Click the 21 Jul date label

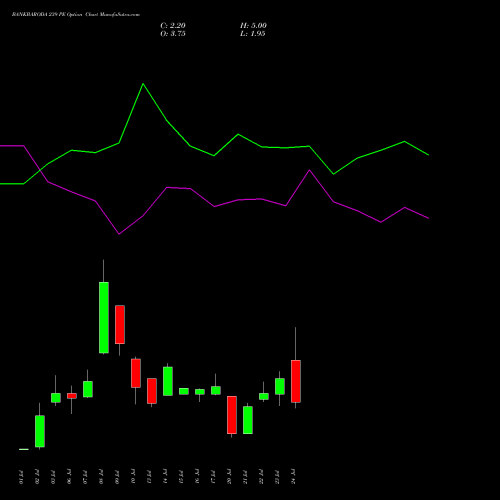[x=245, y=477]
